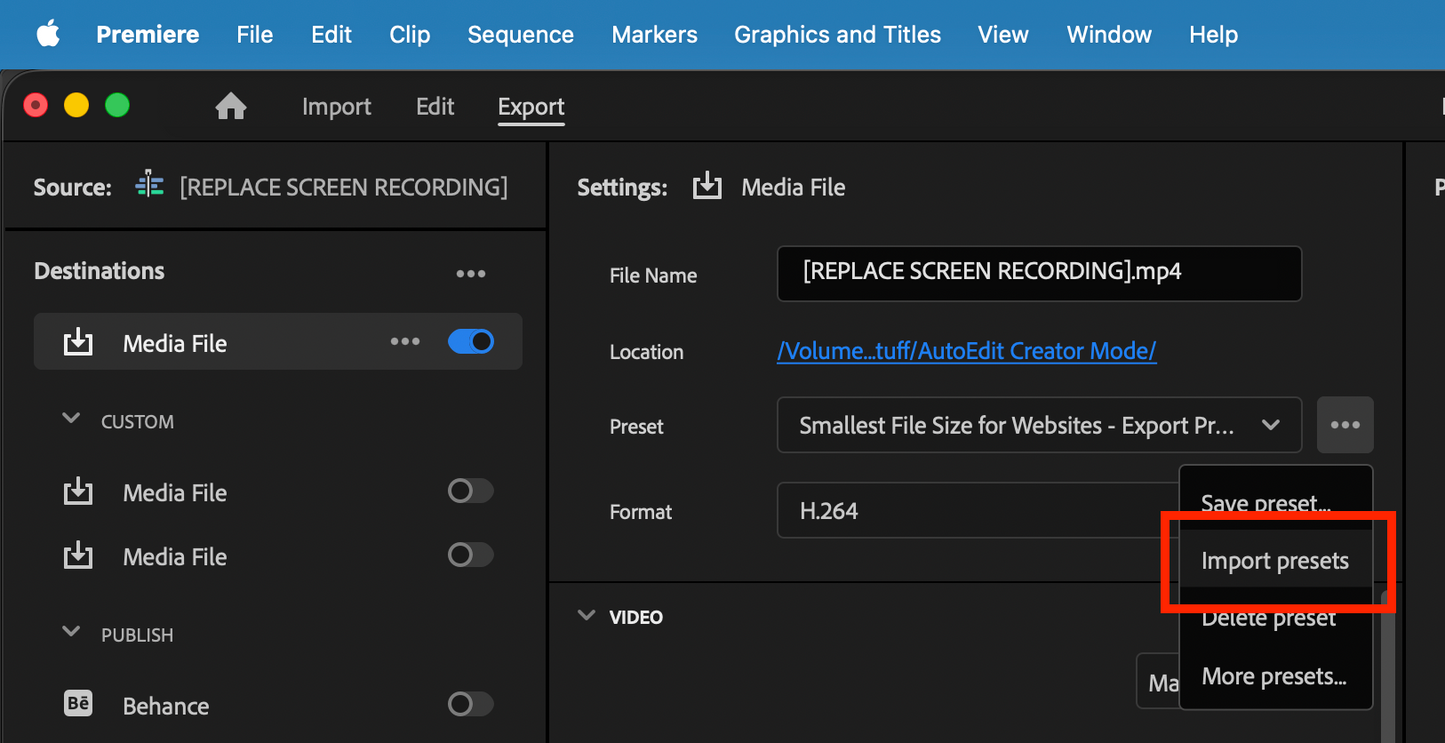Click the Behance logo icon
1445x743 pixels.
78,704
